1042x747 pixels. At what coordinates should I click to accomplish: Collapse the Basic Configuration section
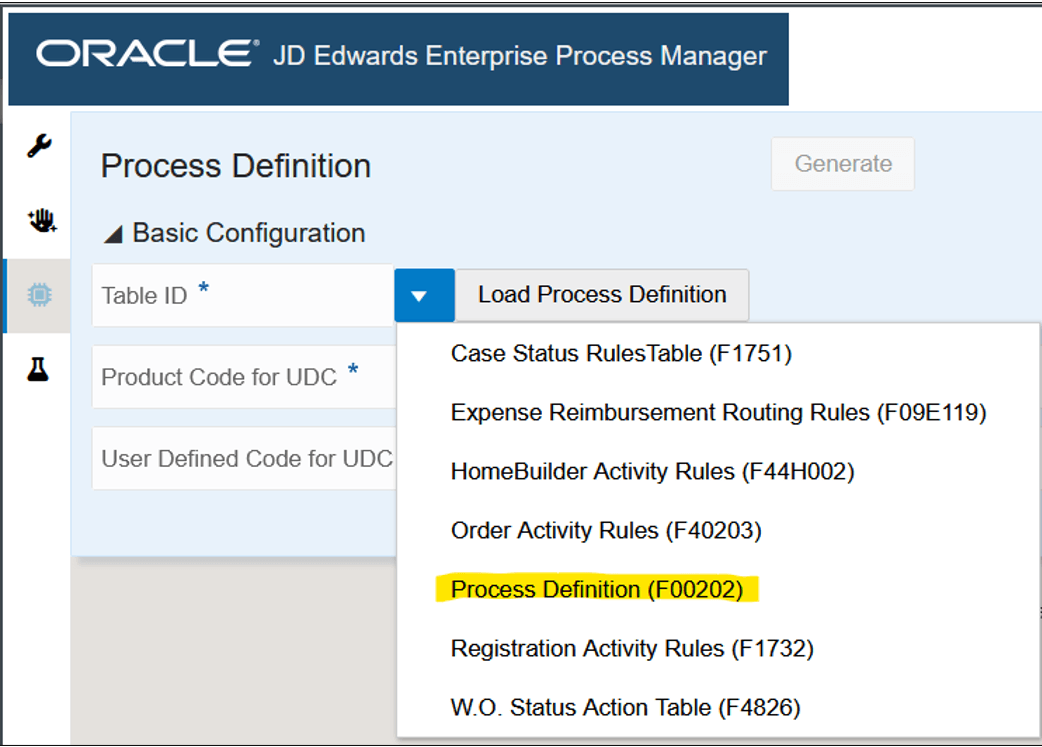pyautogui.click(x=113, y=234)
